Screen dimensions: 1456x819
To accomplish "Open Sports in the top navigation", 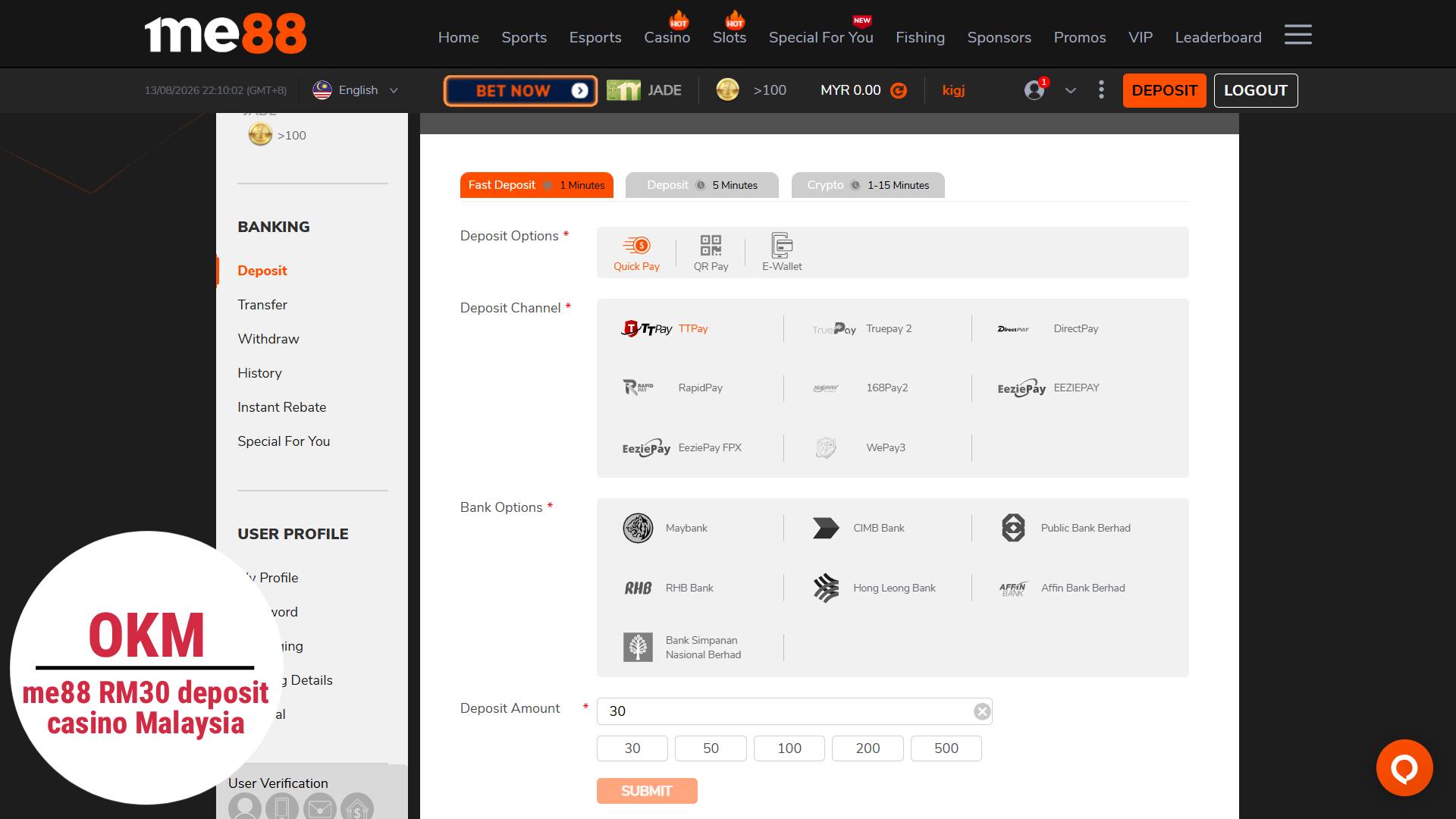I will [x=524, y=37].
